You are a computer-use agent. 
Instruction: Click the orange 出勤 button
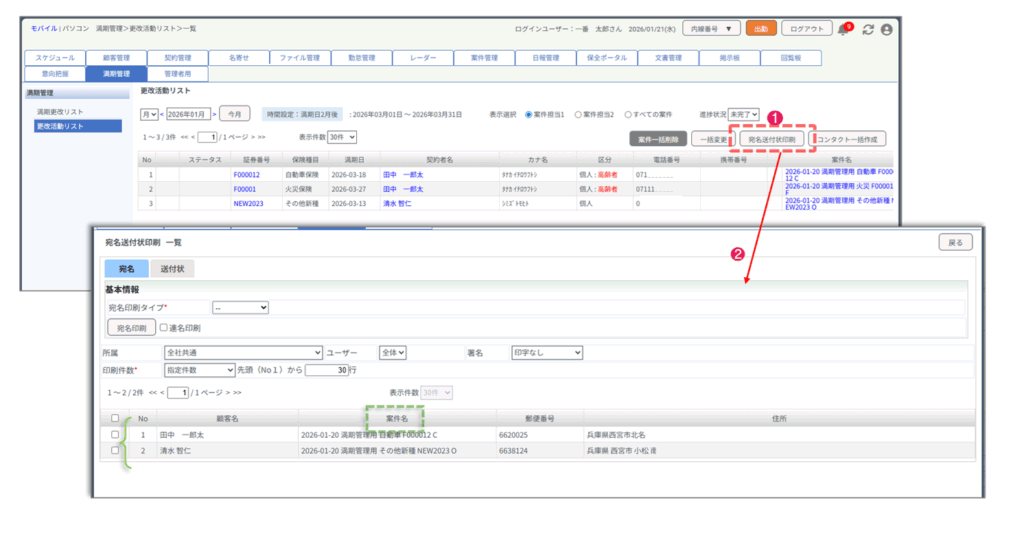click(761, 29)
